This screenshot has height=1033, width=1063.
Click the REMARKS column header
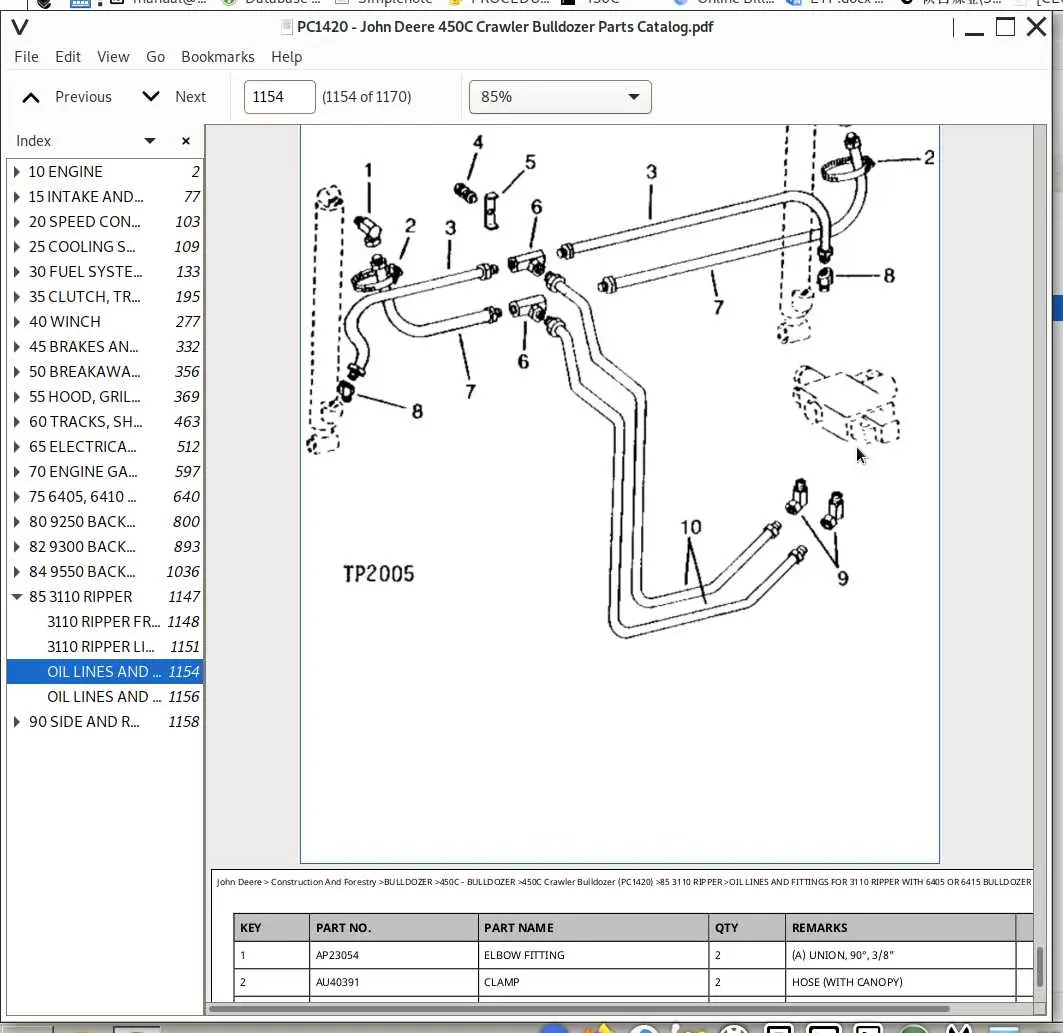(900, 928)
